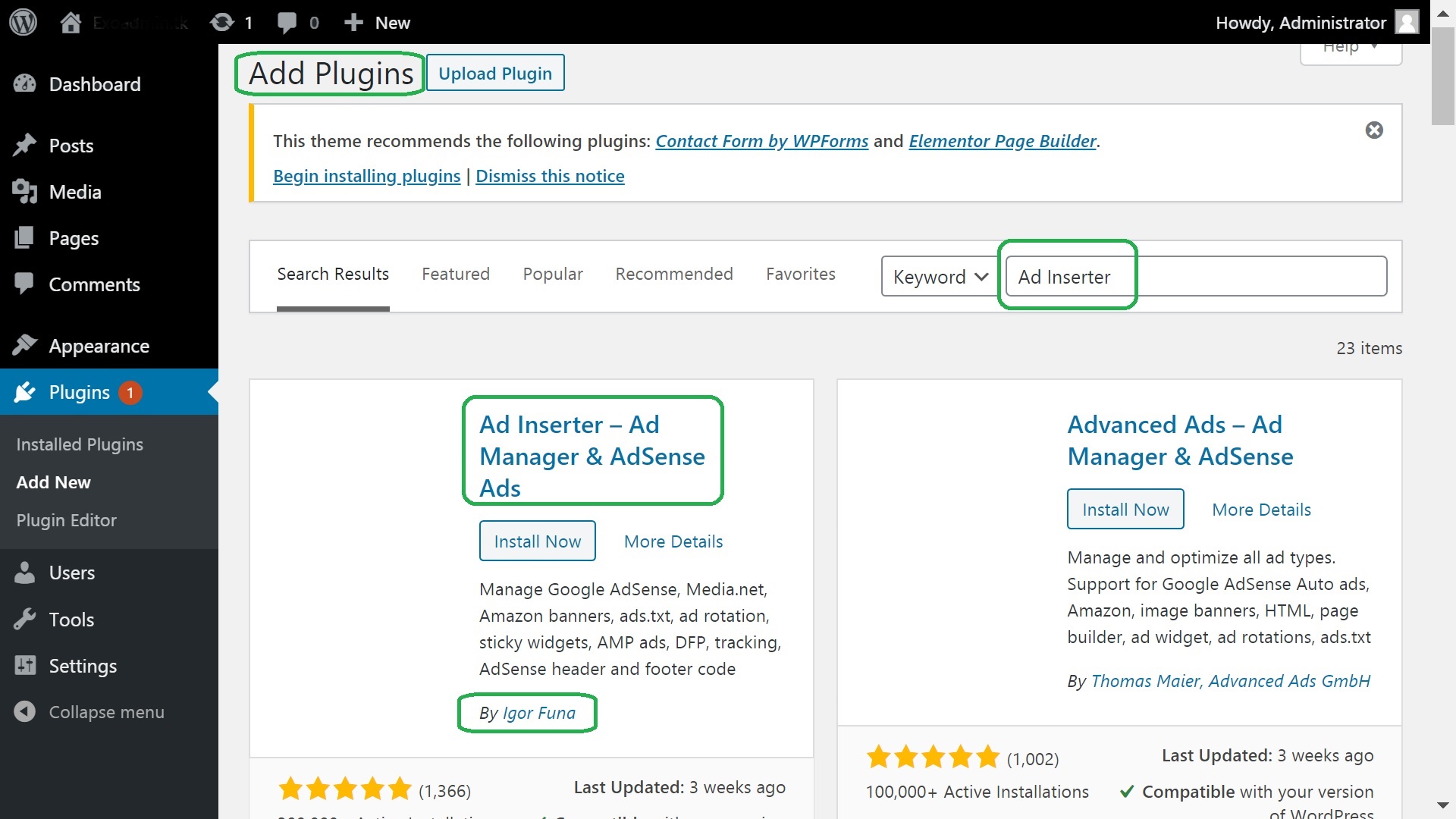Dismiss the theme notice with X icon
The image size is (1456, 819).
coord(1373,130)
